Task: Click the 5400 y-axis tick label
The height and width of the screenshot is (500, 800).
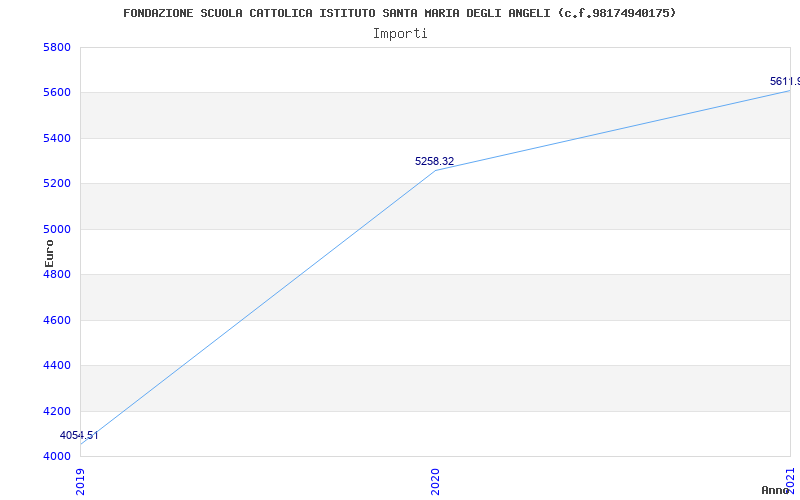Action: pos(57,138)
